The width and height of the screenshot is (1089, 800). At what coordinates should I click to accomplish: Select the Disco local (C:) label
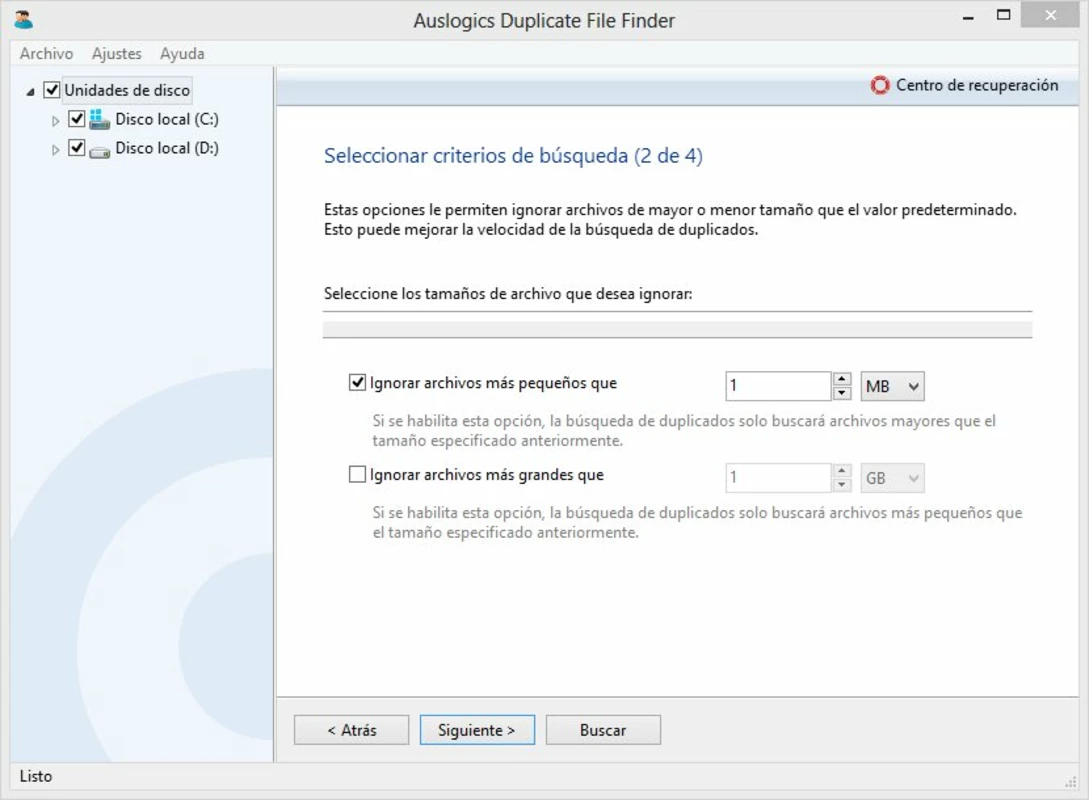(167, 119)
